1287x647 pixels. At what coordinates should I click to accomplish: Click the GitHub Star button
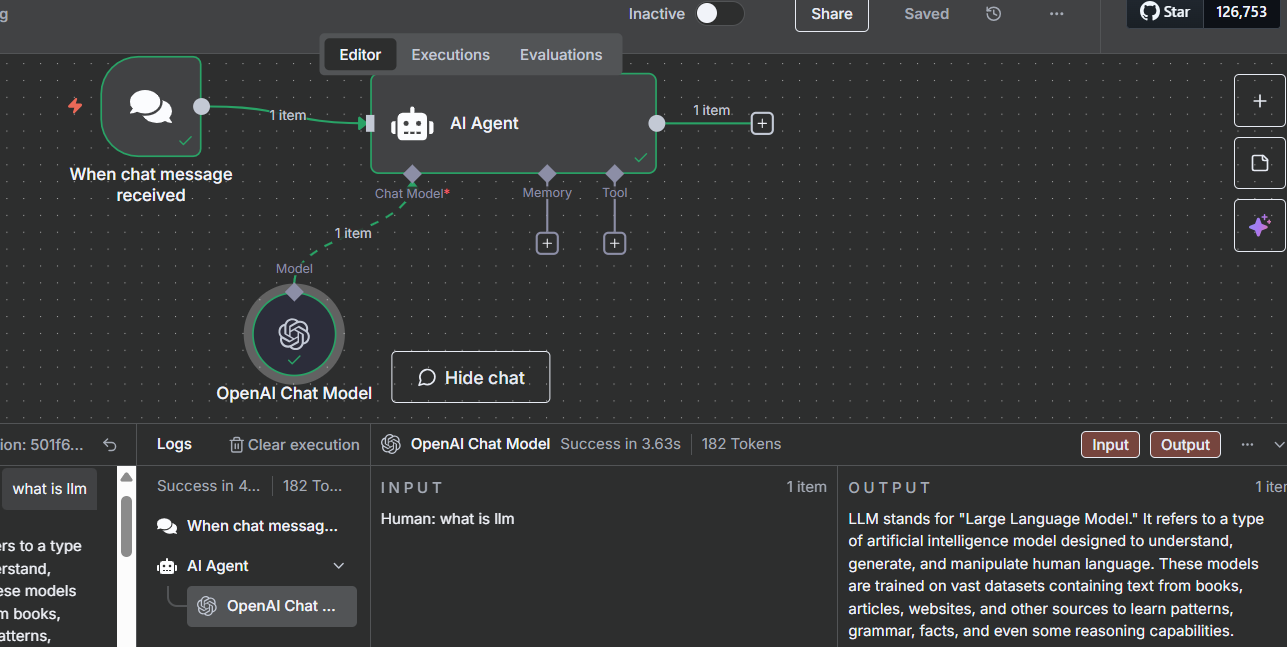1165,12
